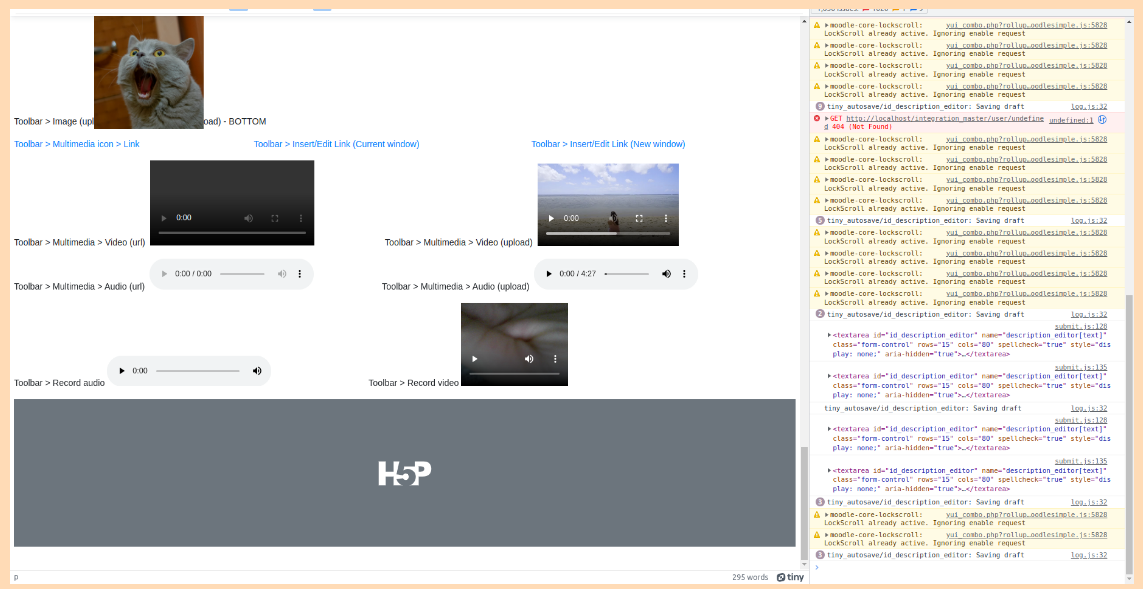1143x589 pixels.
Task: Seek the Audio (upload) timeline slider
Action: (x=627, y=274)
